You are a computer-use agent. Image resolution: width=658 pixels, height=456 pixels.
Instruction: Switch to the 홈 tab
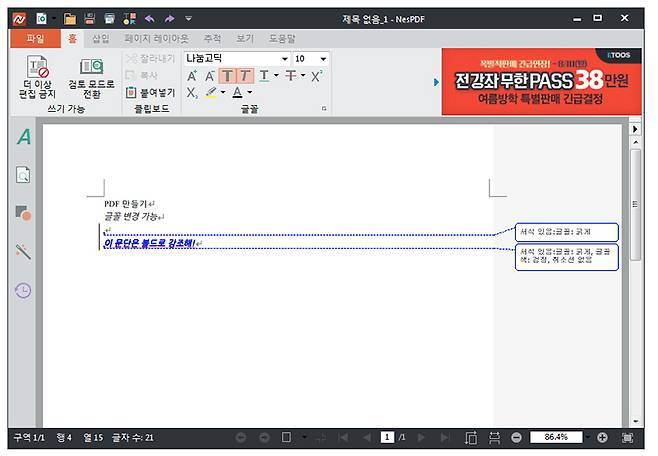click(x=72, y=39)
